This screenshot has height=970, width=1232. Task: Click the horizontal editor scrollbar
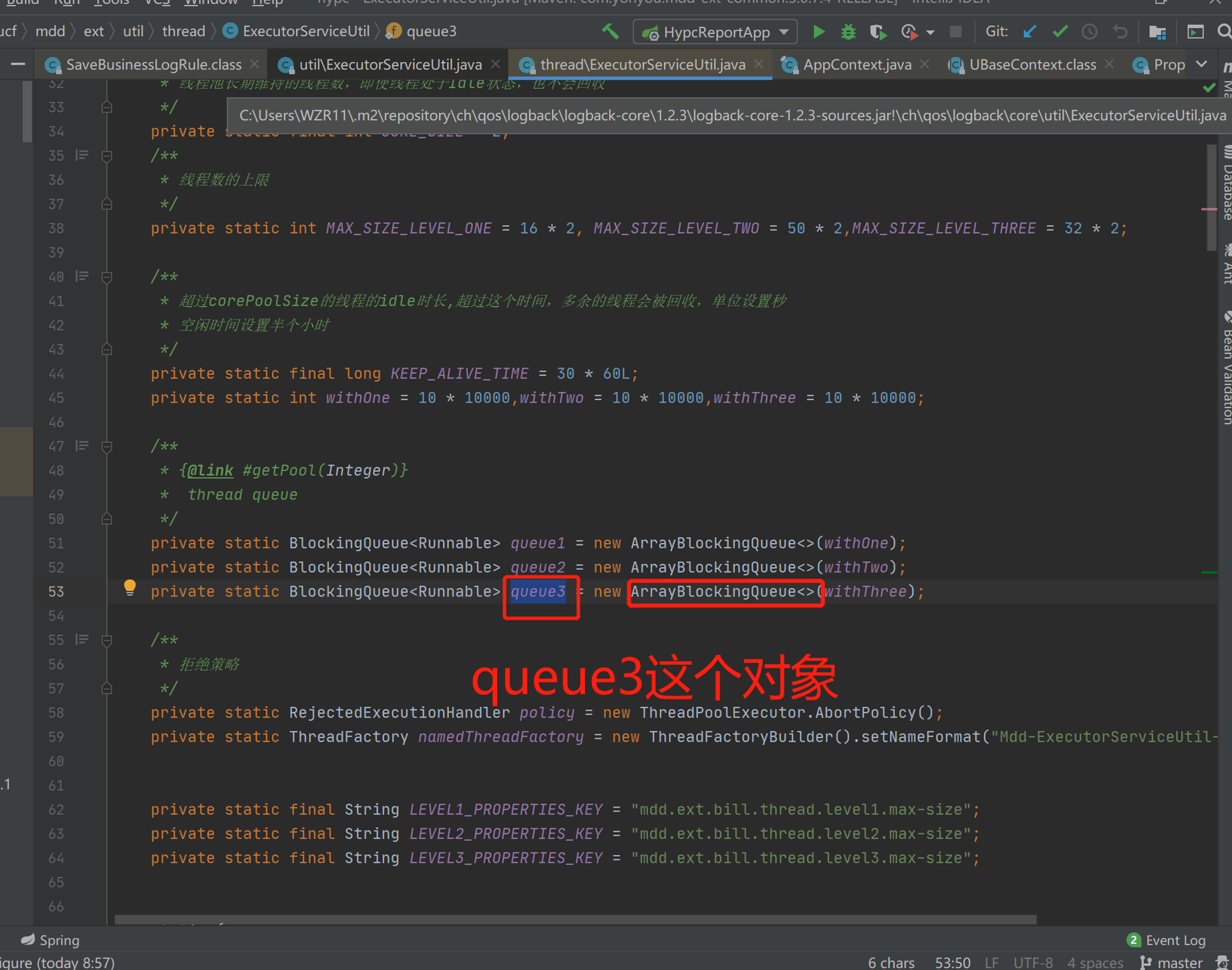(x=575, y=920)
